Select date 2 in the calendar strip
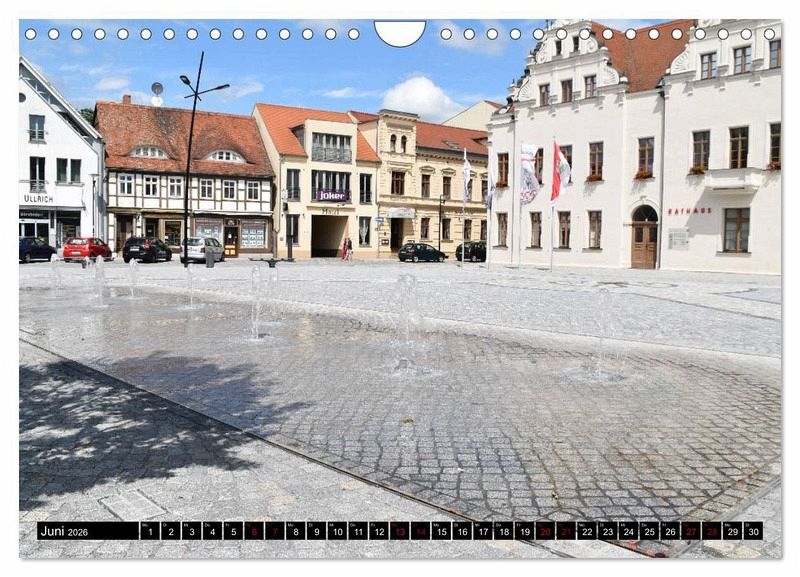The image size is (800, 577). pyautogui.click(x=171, y=531)
